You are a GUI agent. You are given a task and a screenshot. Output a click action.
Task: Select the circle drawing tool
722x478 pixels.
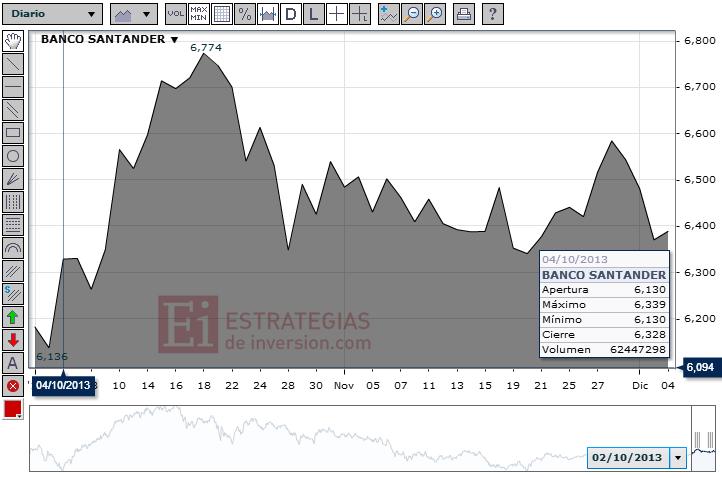pyautogui.click(x=13, y=156)
